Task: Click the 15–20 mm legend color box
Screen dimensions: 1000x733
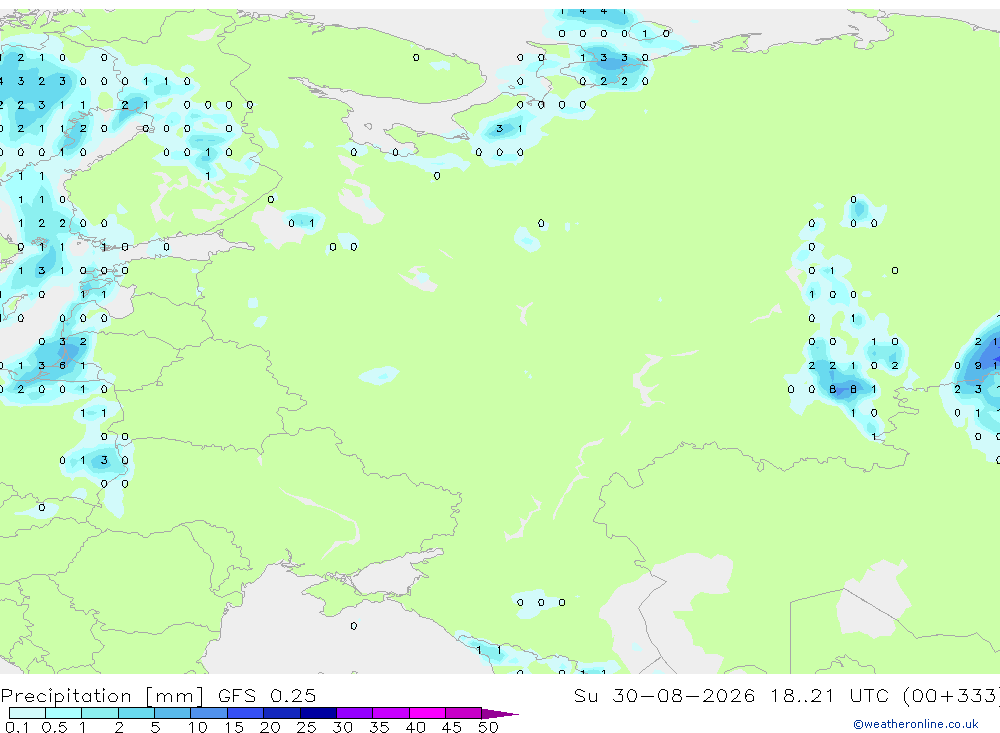Action: (x=246, y=713)
